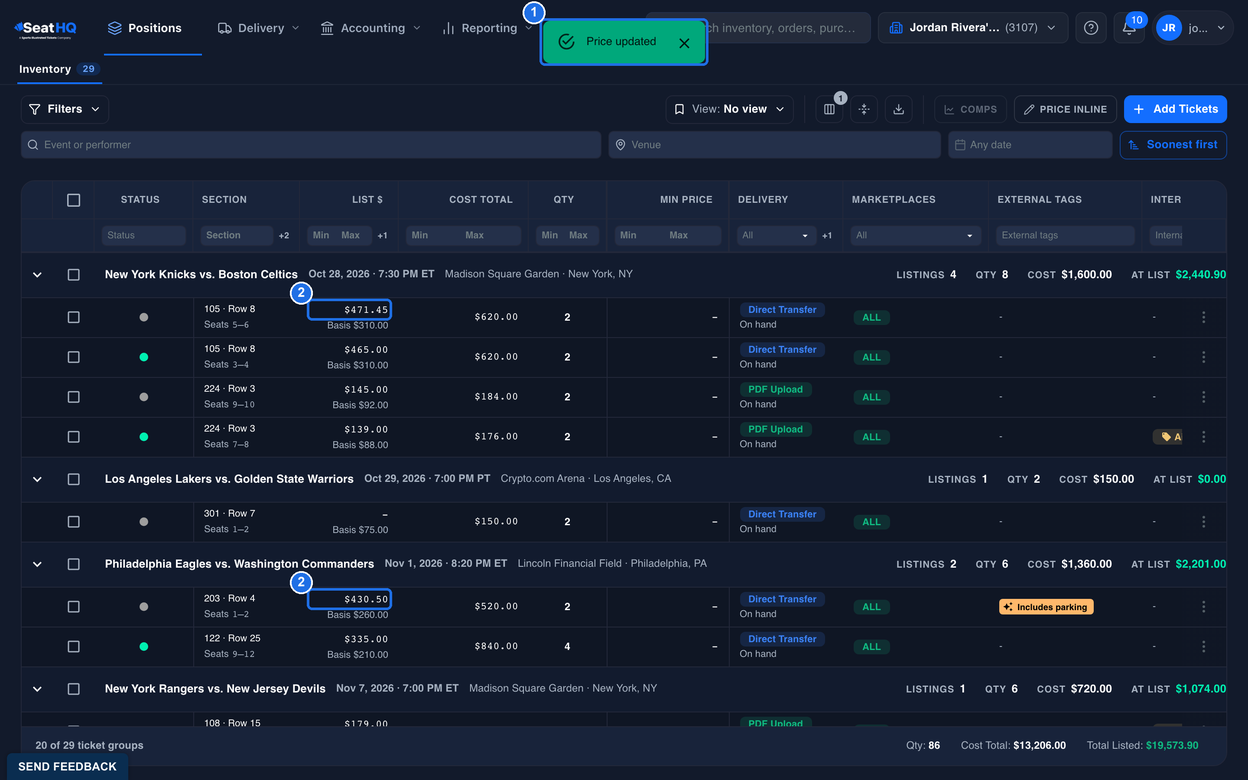
Task: Click green status dot for 122 Row 25
Action: (x=144, y=647)
